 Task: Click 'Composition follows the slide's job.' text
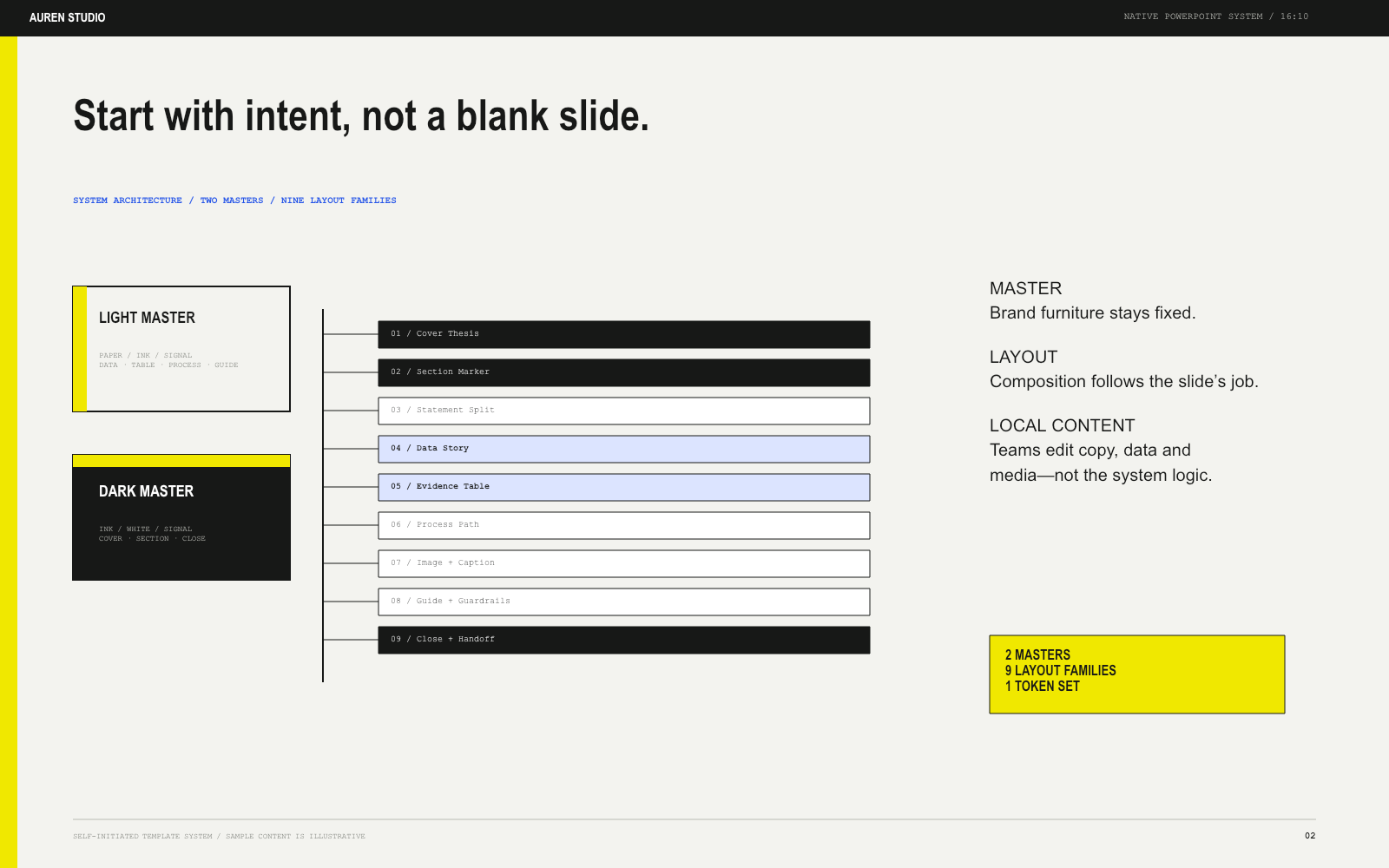1123,381
